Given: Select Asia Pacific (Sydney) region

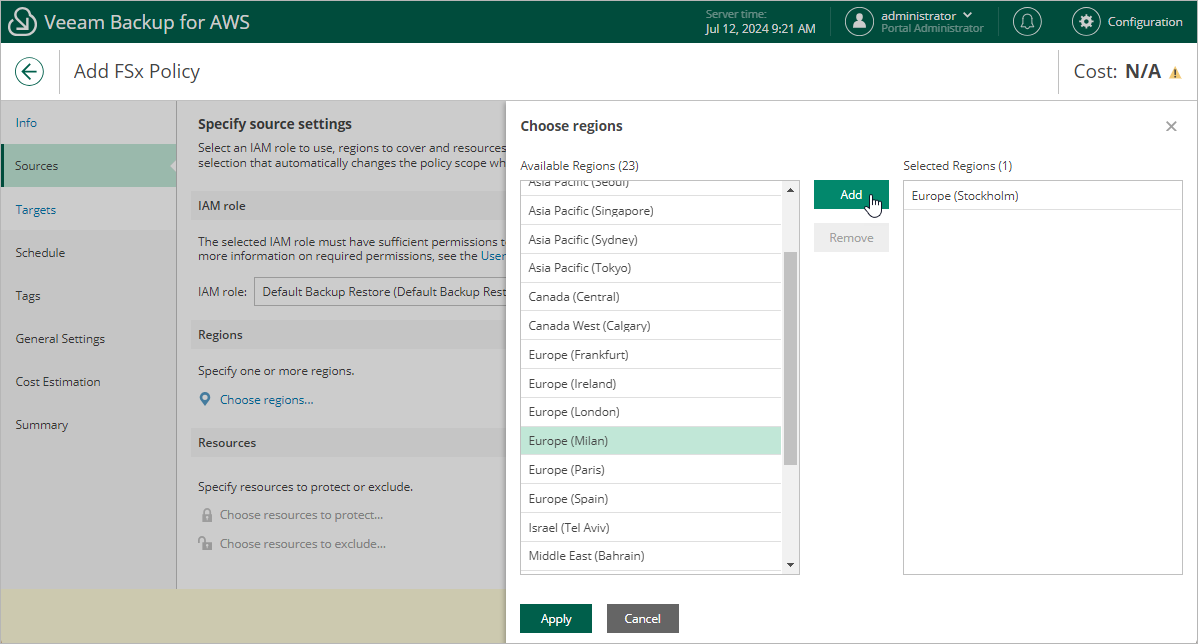Looking at the screenshot, I should 651,240.
